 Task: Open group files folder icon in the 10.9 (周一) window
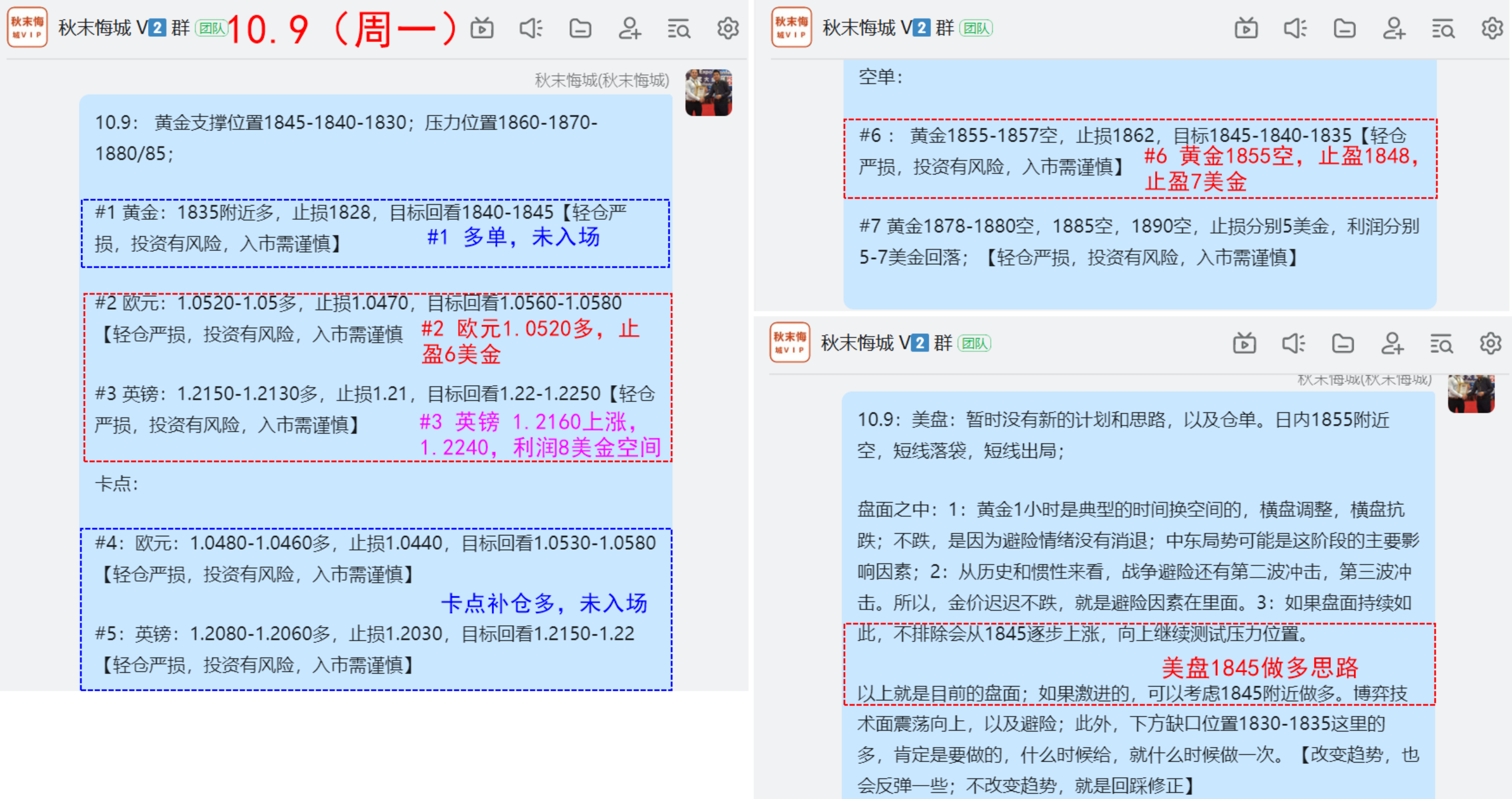pos(580,28)
